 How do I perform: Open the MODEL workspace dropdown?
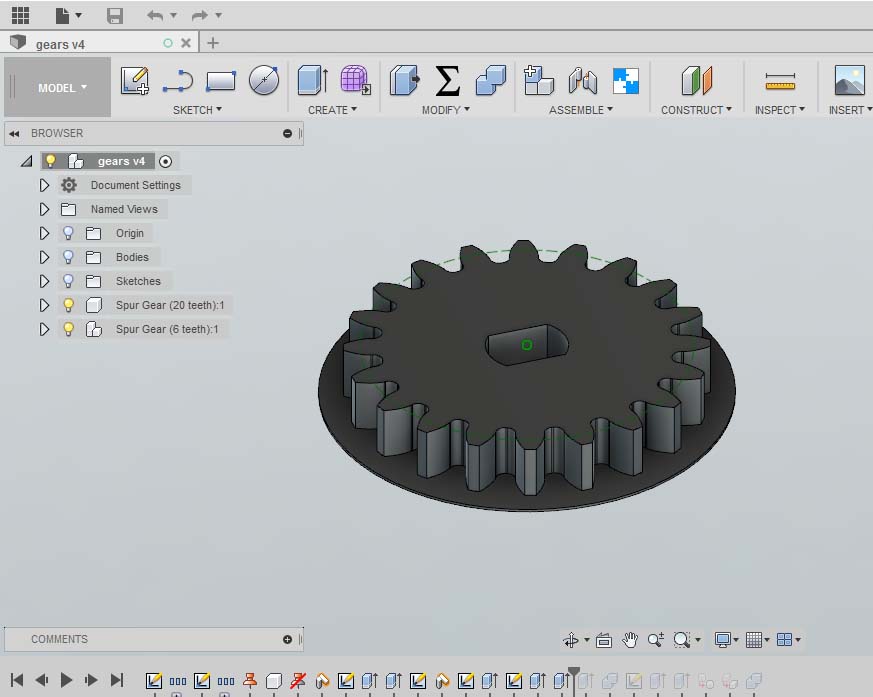click(62, 88)
